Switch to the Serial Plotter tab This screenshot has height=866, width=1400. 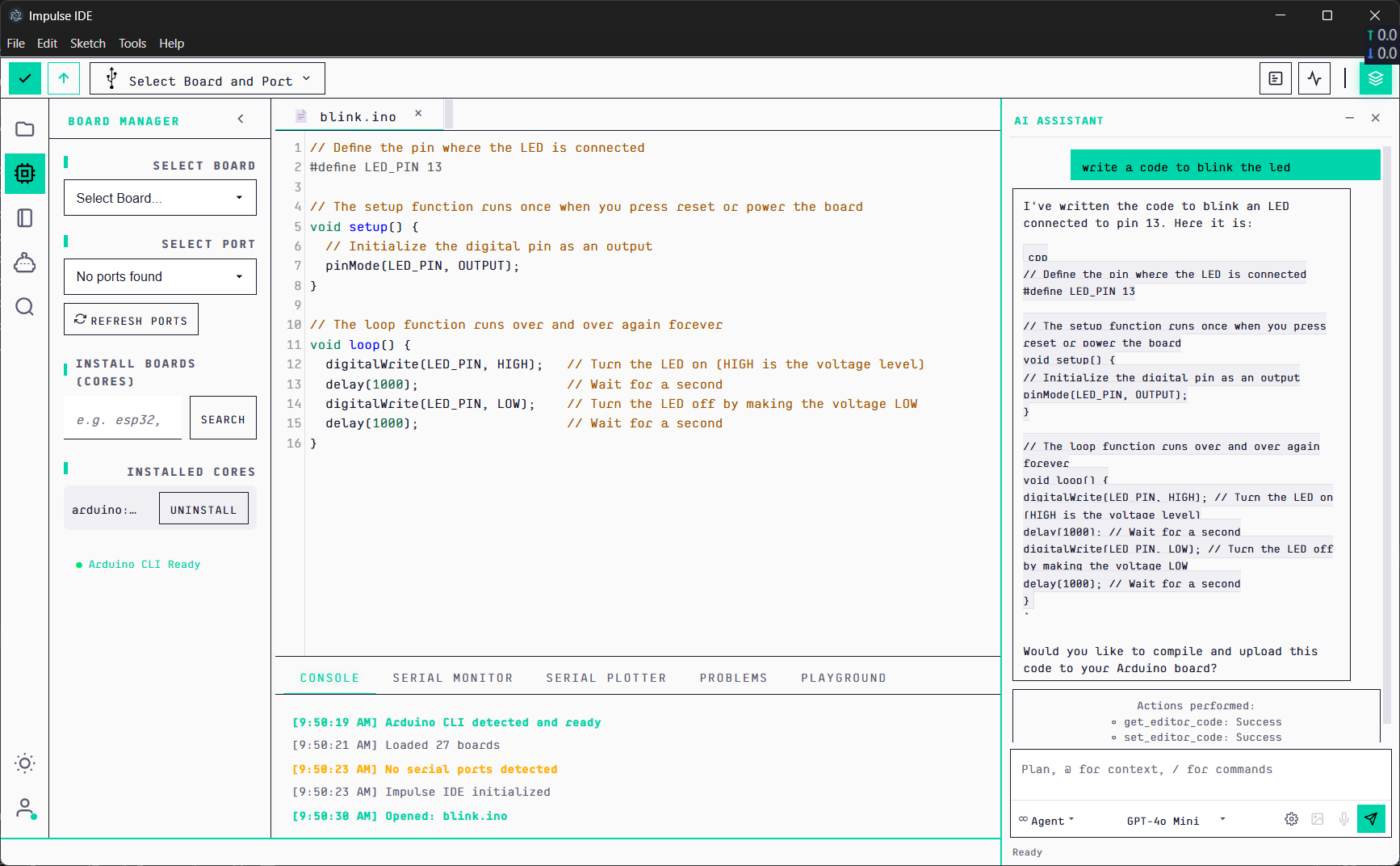point(606,679)
